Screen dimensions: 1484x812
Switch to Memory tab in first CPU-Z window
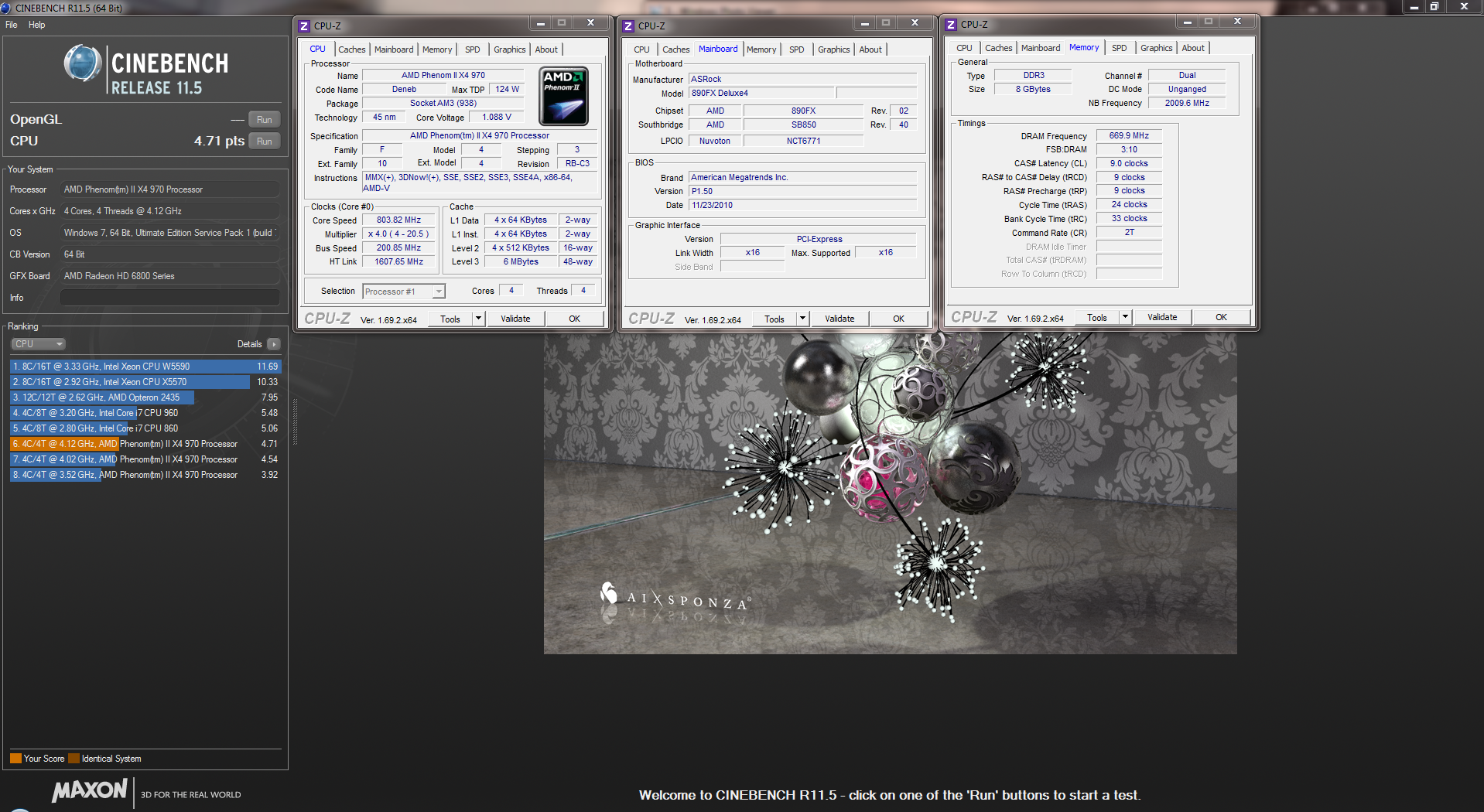pos(437,49)
